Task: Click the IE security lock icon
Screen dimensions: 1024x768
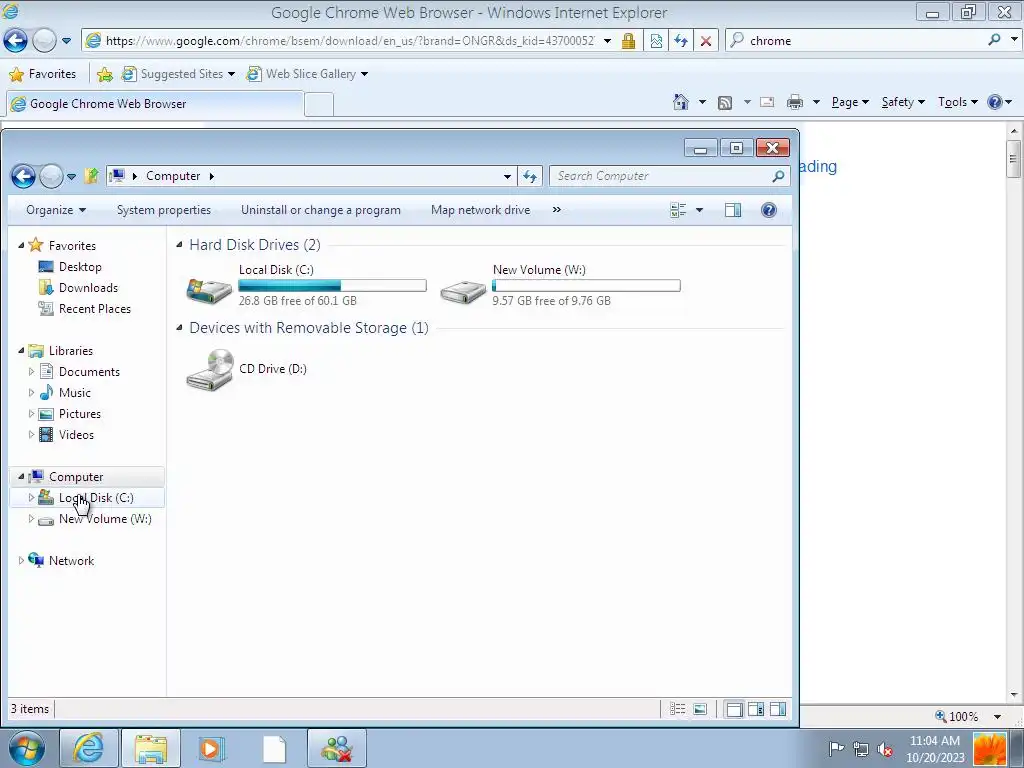Action: (x=628, y=40)
